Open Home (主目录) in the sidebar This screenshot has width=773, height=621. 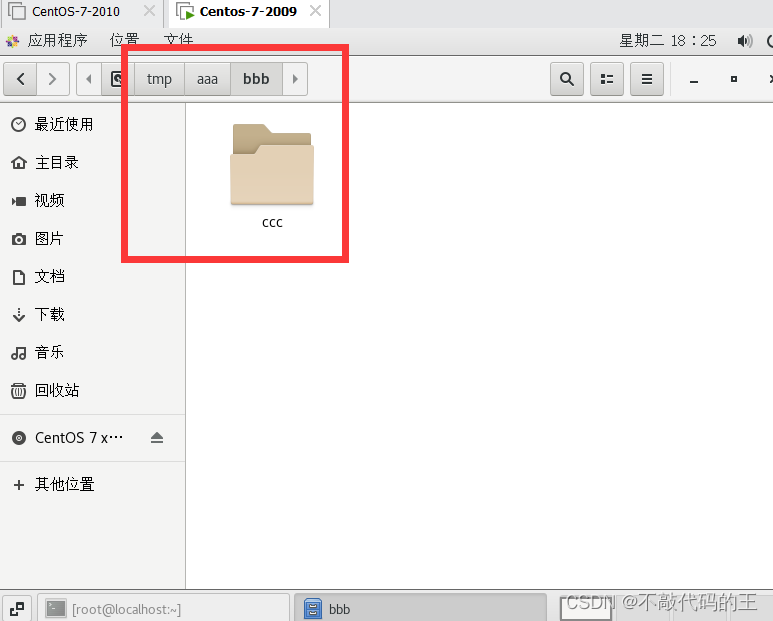93,162
